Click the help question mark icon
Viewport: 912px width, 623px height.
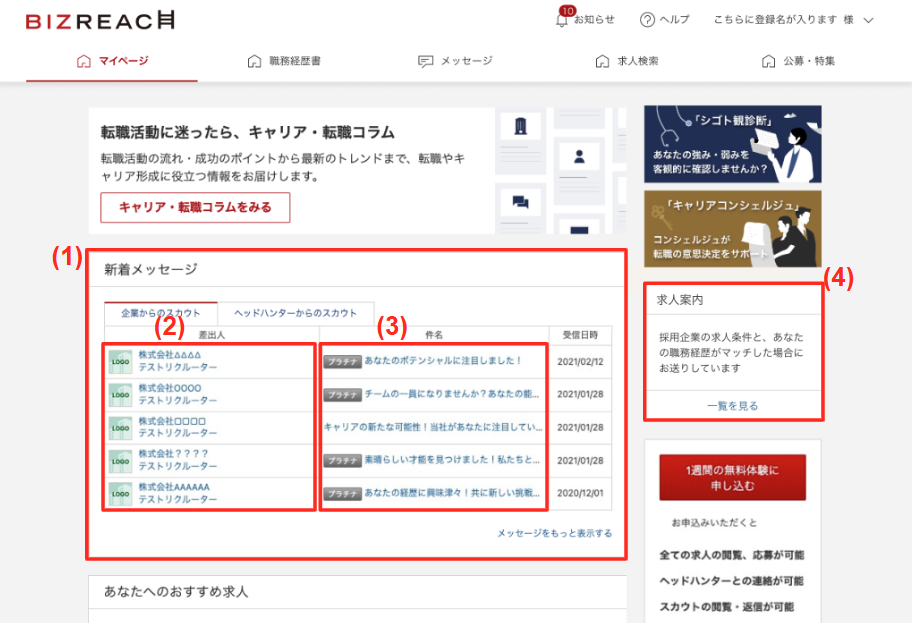click(x=647, y=20)
